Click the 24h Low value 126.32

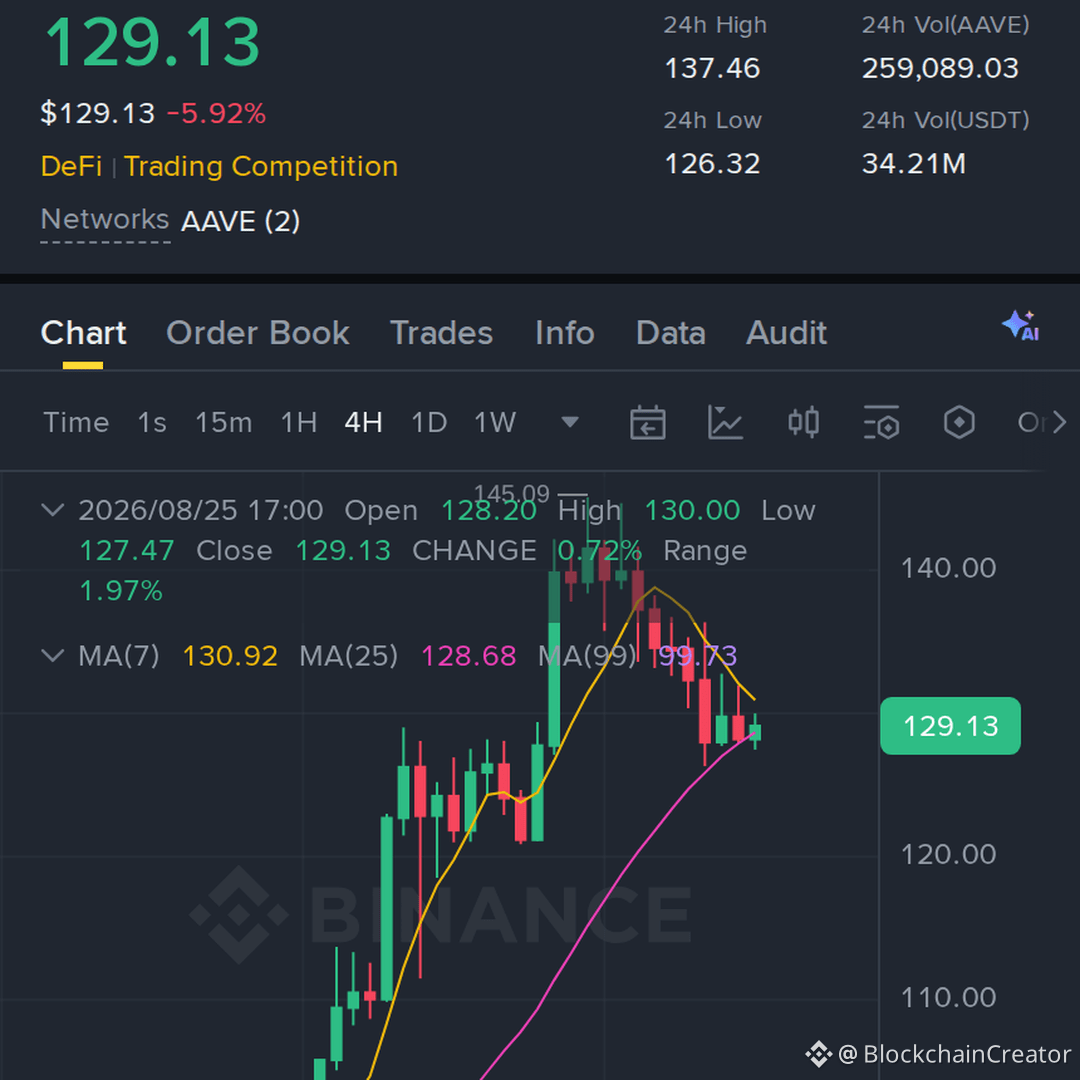(x=712, y=164)
